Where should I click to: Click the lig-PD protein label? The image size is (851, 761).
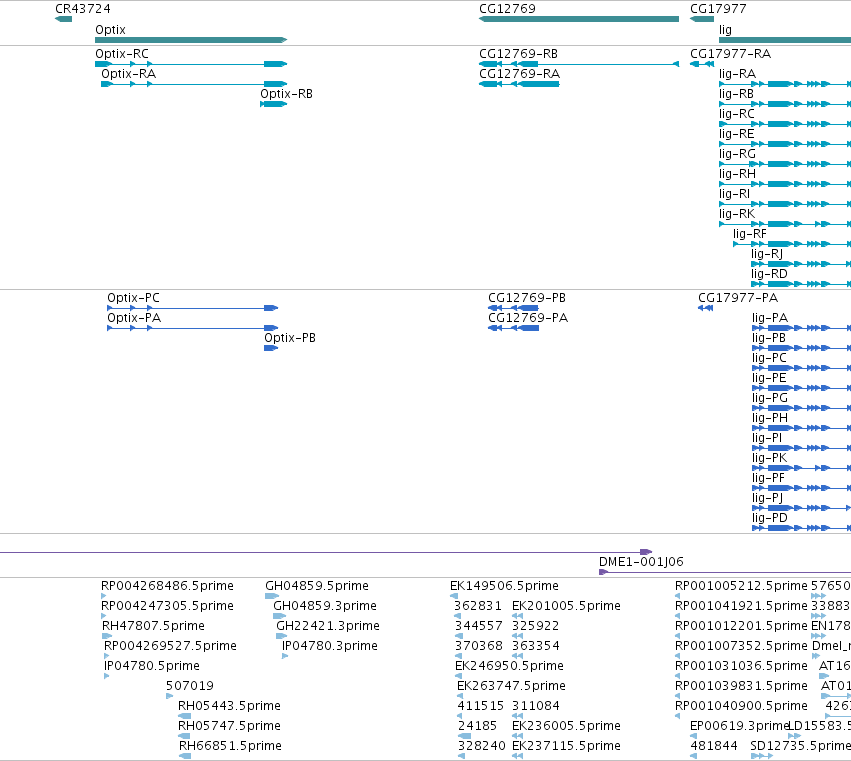coord(770,519)
